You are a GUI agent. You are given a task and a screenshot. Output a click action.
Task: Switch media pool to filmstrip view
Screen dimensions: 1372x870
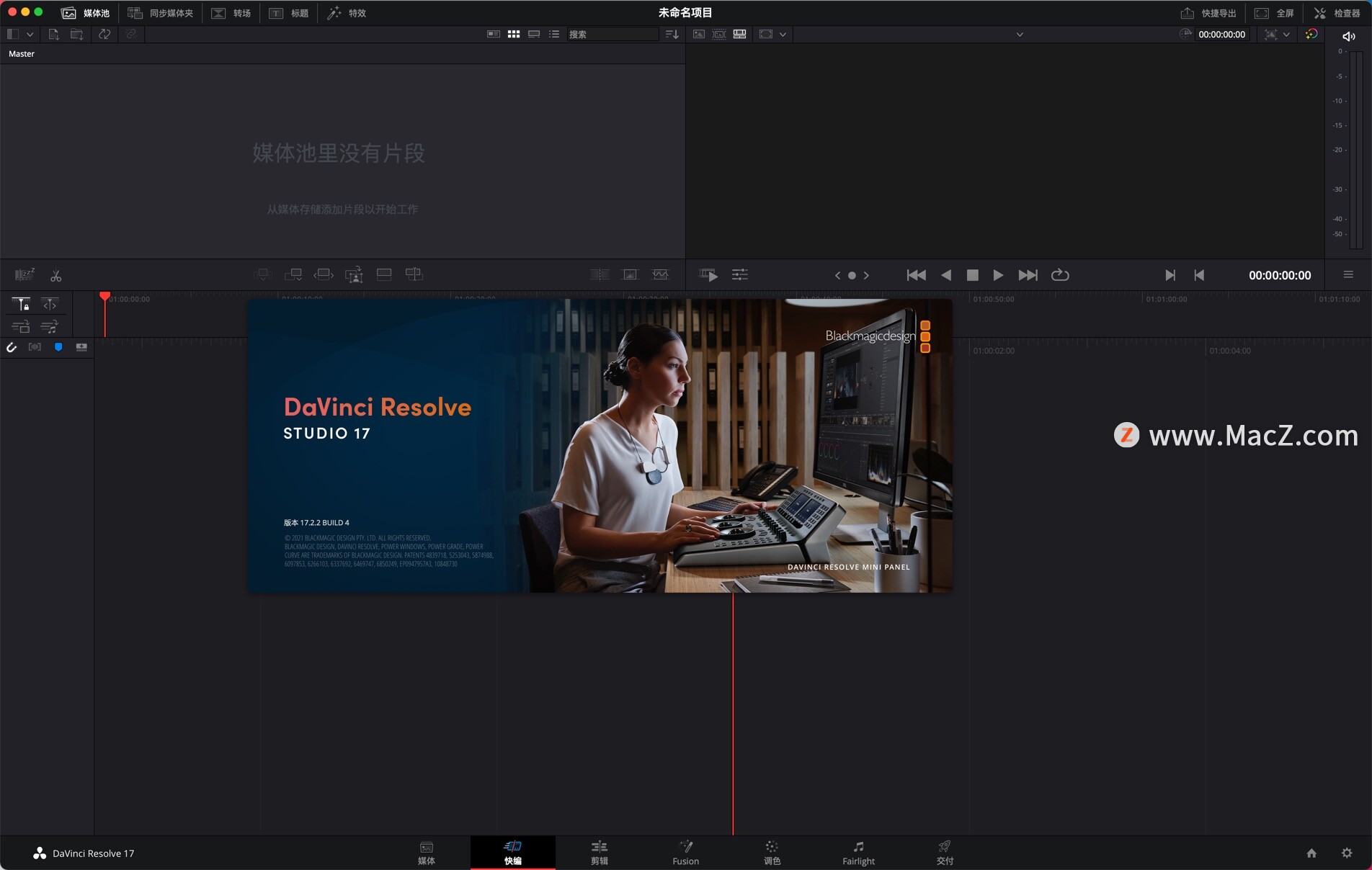(534, 34)
